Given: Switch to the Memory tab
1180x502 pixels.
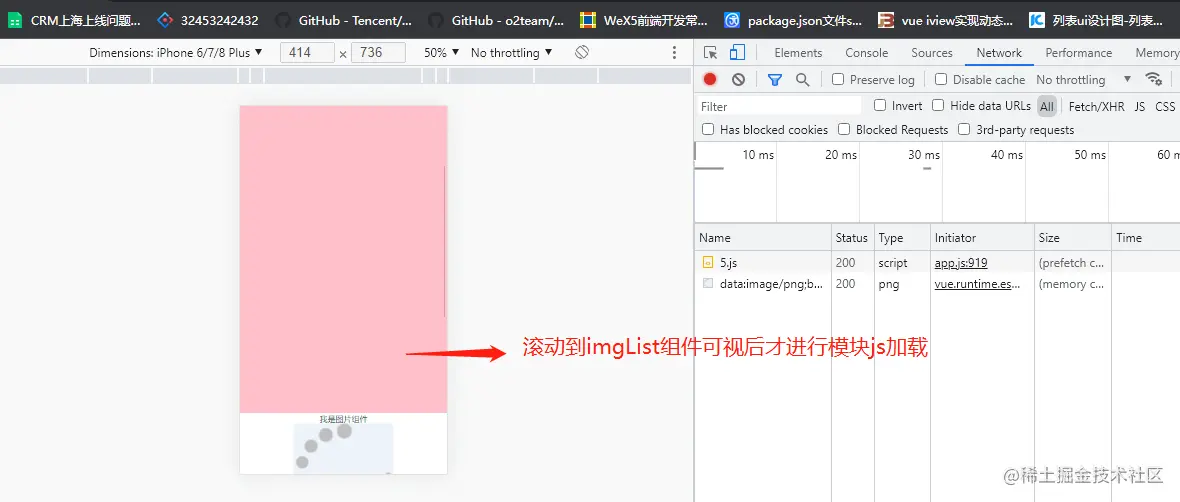Looking at the screenshot, I should click(x=1156, y=53).
